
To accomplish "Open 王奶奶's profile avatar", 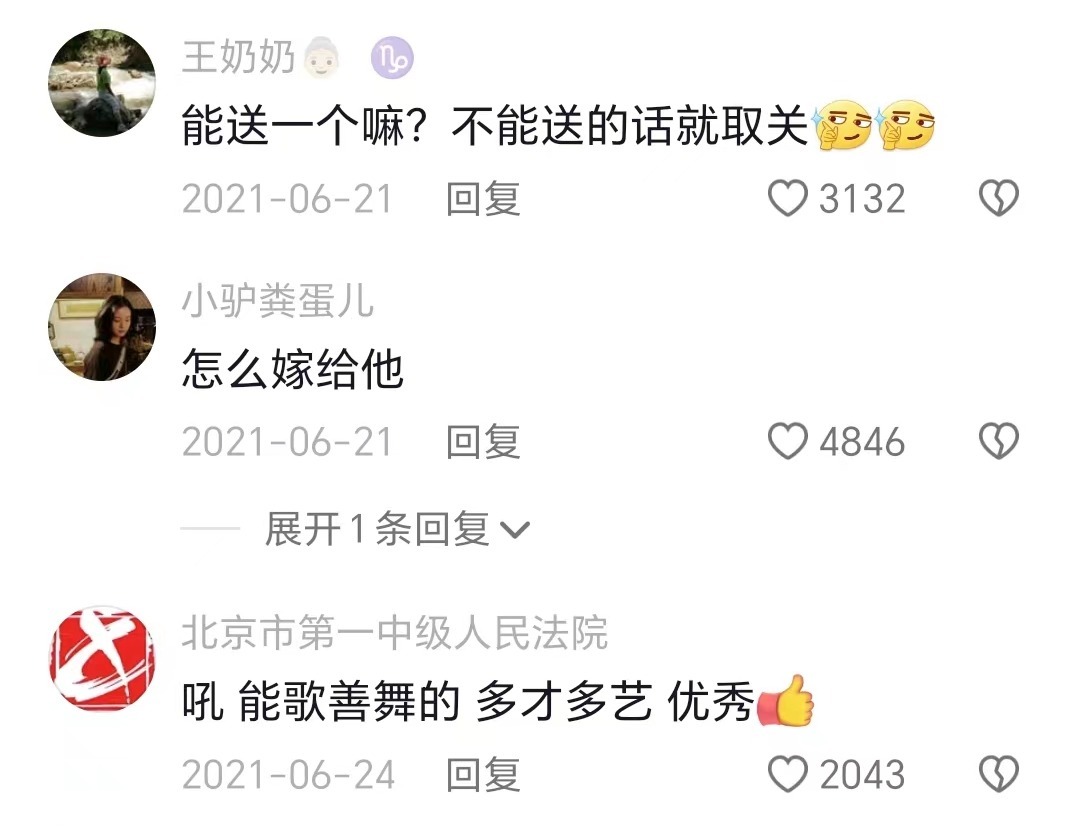I will click(x=102, y=83).
